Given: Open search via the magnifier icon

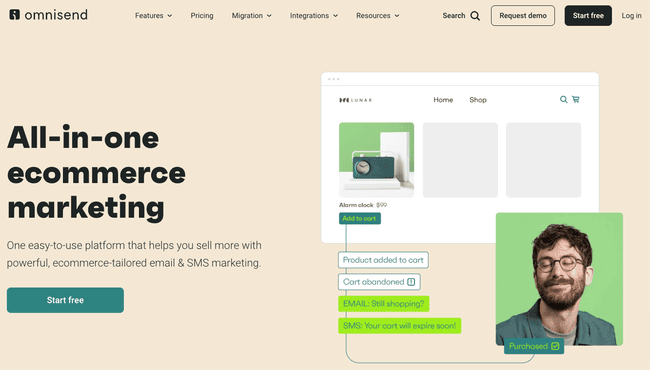Looking at the screenshot, I should pos(475,16).
